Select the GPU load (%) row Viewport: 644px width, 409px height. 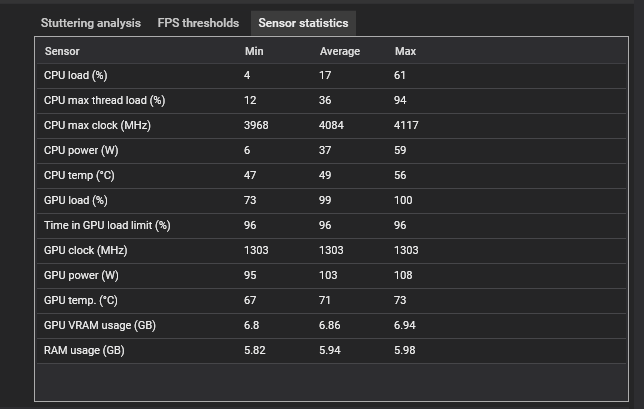pyautogui.click(x=331, y=201)
